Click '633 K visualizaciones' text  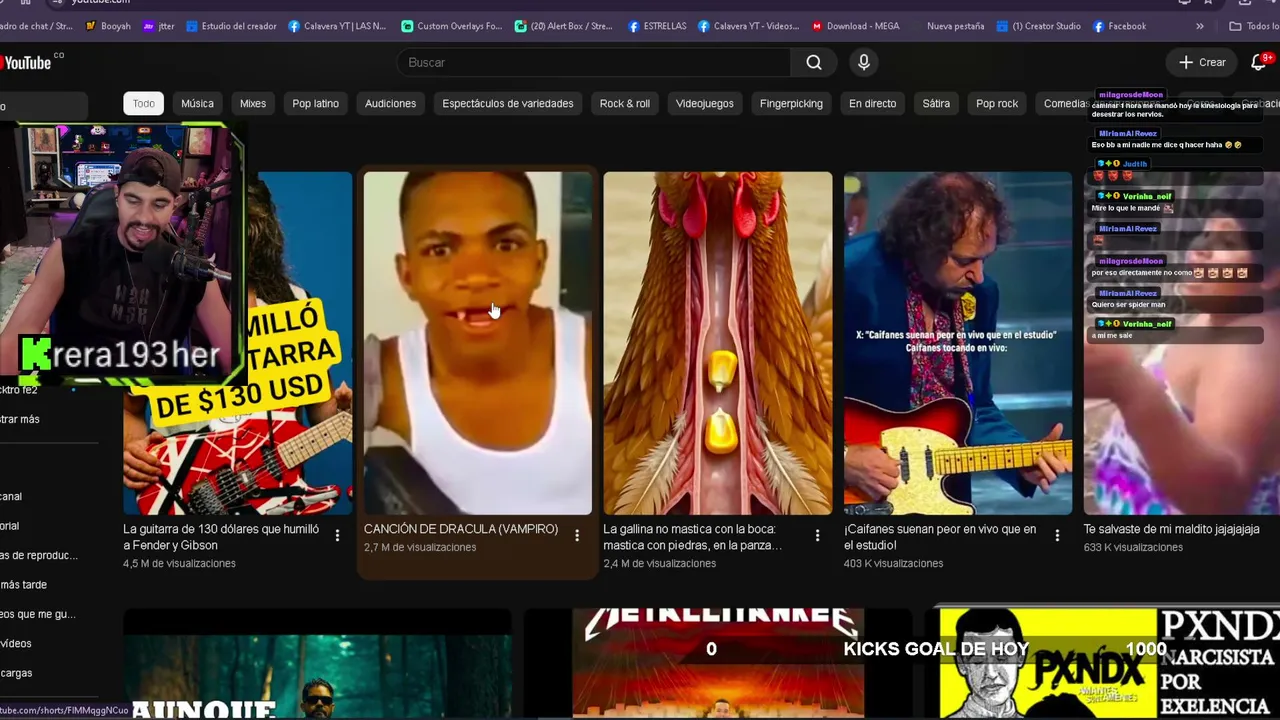click(1133, 547)
